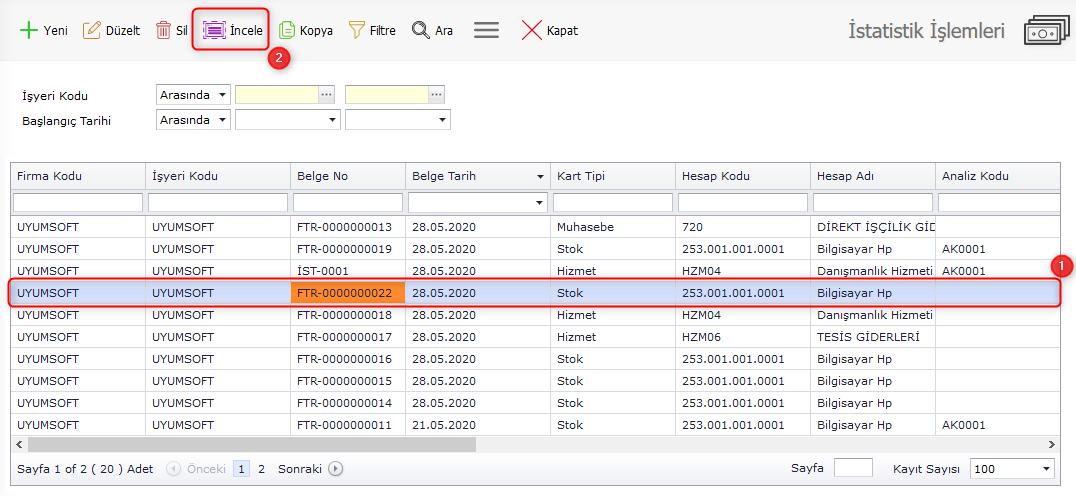Image resolution: width=1076 pixels, height=496 pixels.
Task: Click the Yeni (new) plus icon
Action: 29,31
